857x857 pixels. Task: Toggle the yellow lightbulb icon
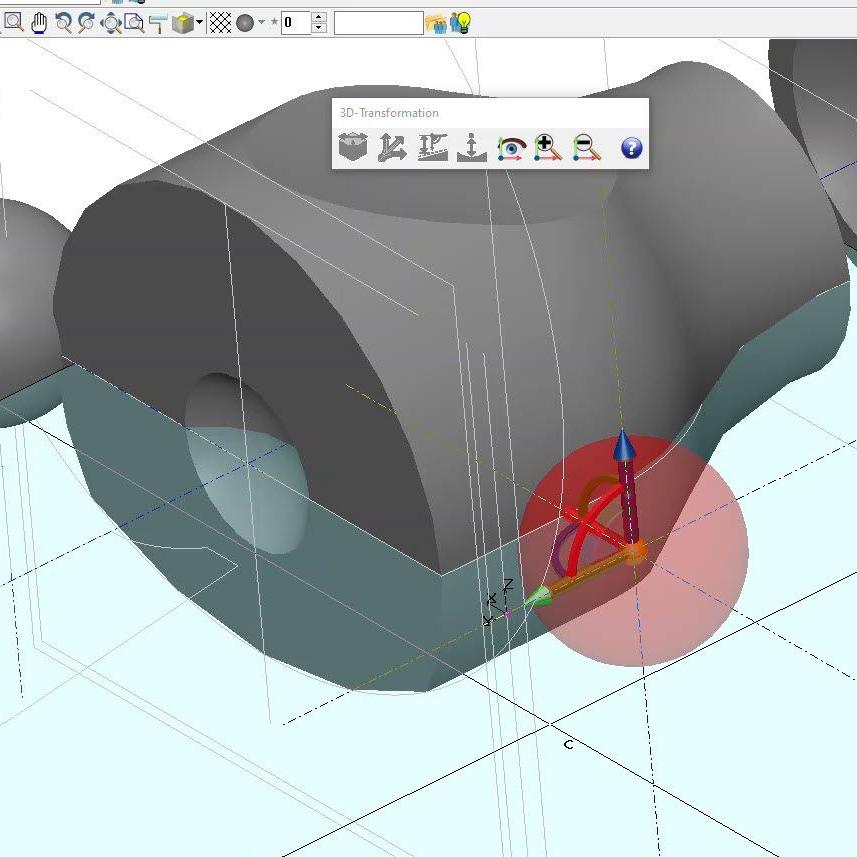point(461,22)
